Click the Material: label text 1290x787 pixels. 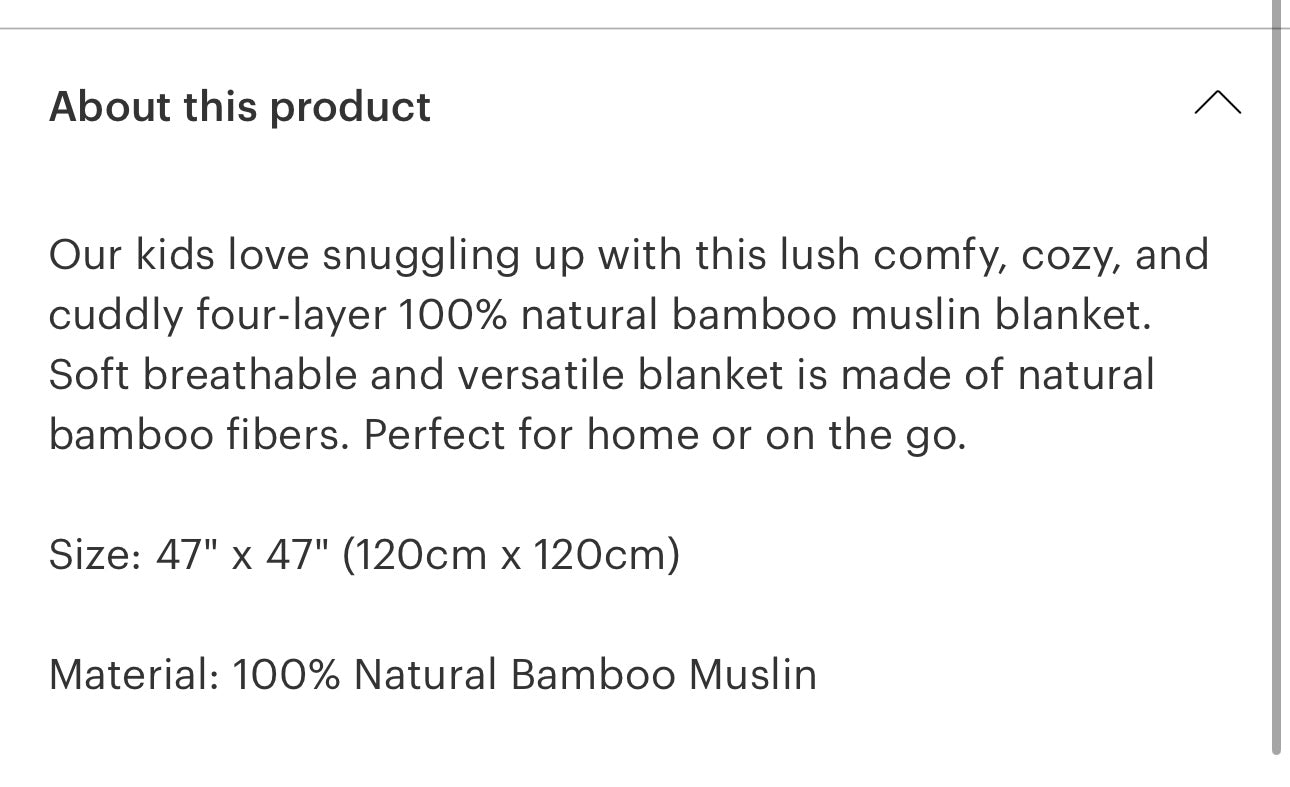pos(134,674)
